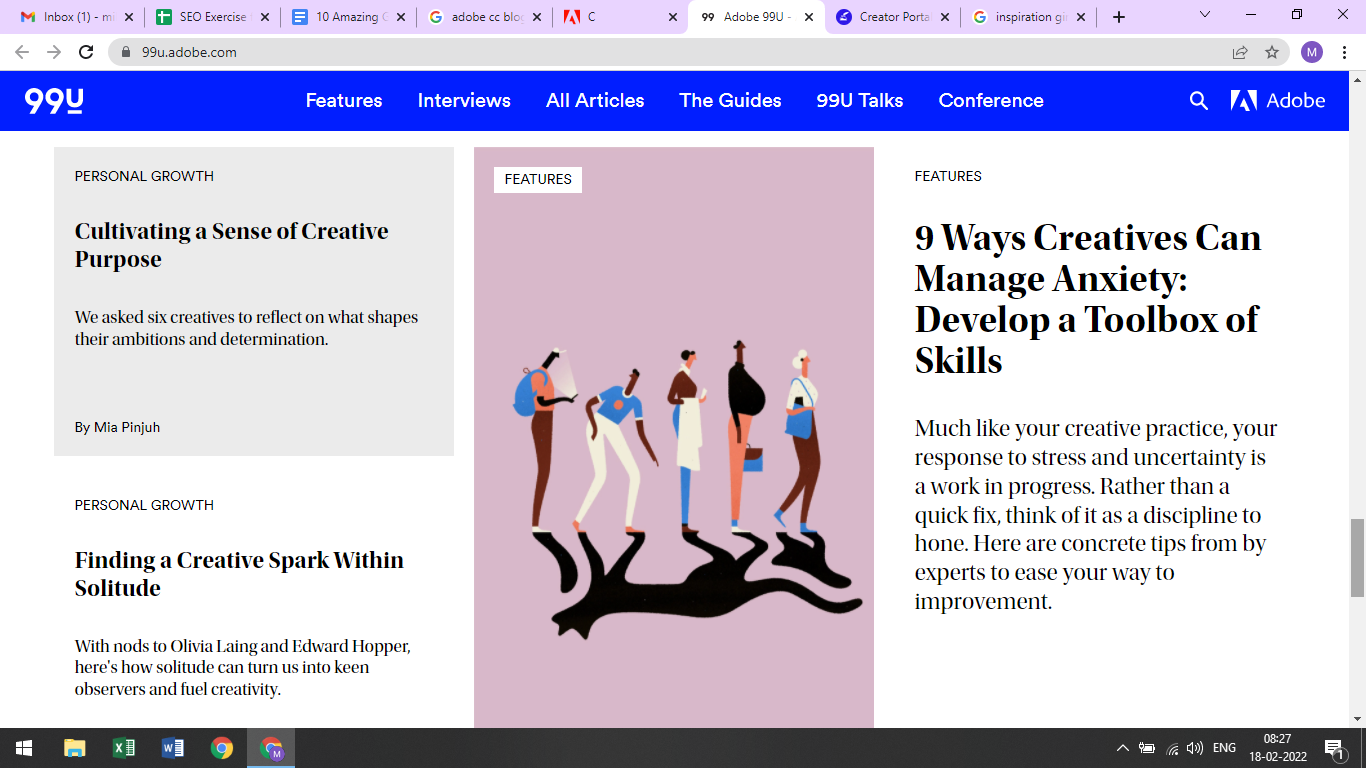Toggle the network icon in system tray
This screenshot has width=1366, height=768.
(x=1170, y=747)
